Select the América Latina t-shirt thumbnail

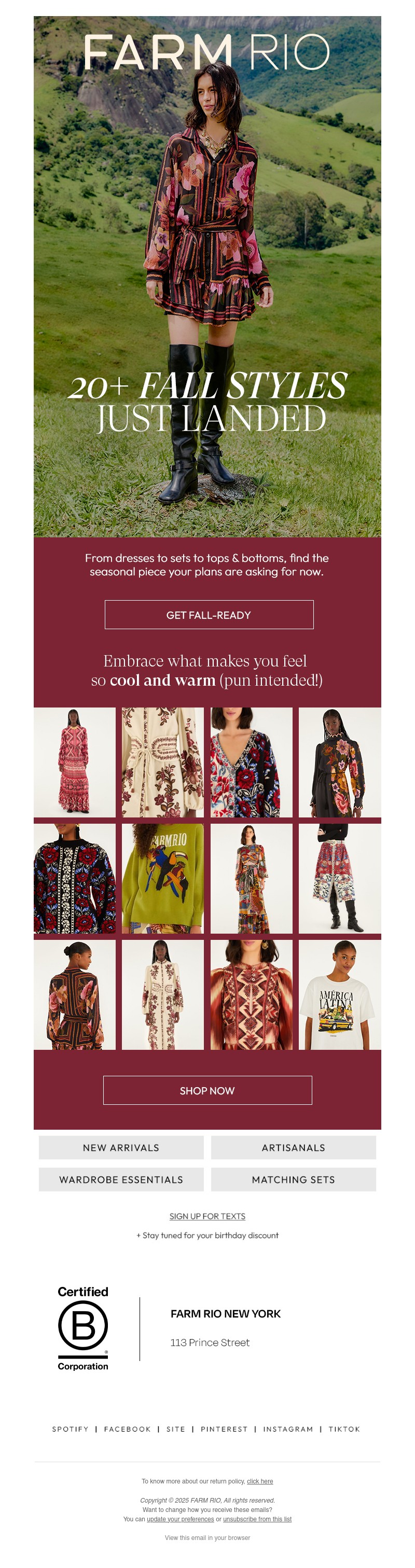point(340,995)
